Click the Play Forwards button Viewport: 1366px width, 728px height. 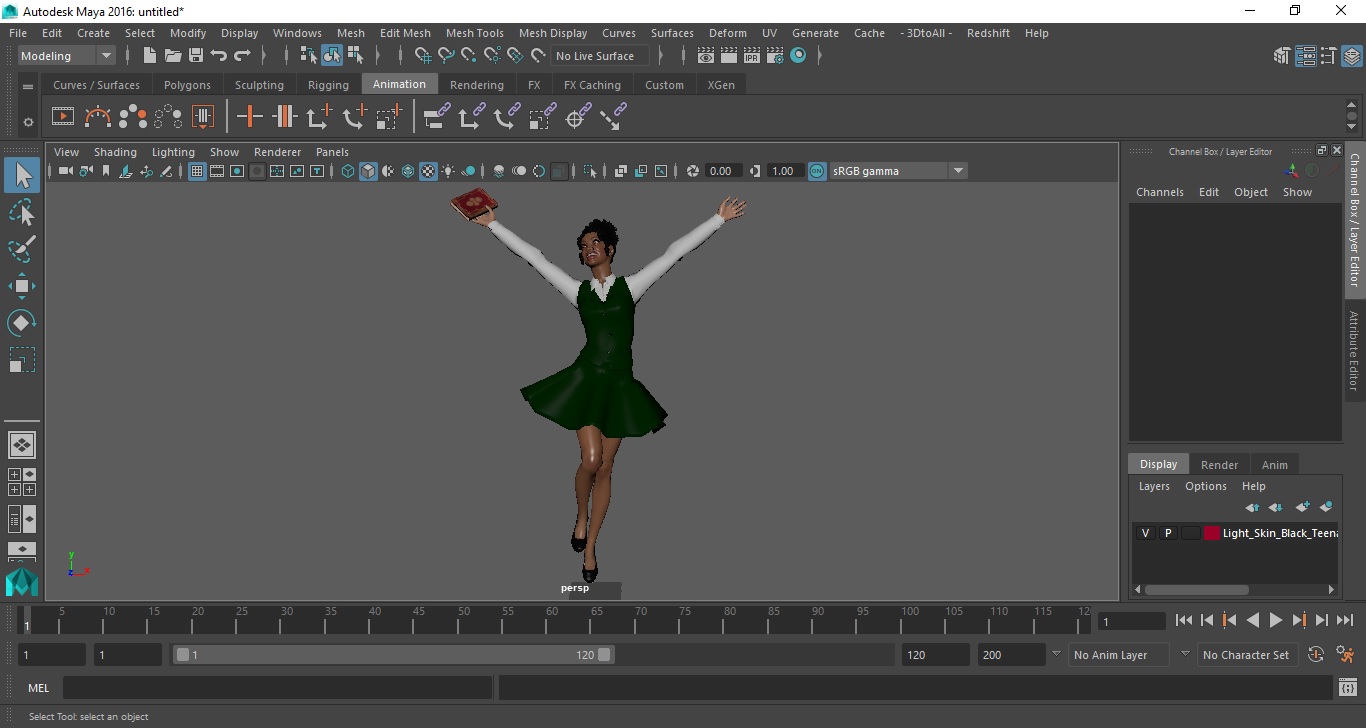[x=1275, y=620]
